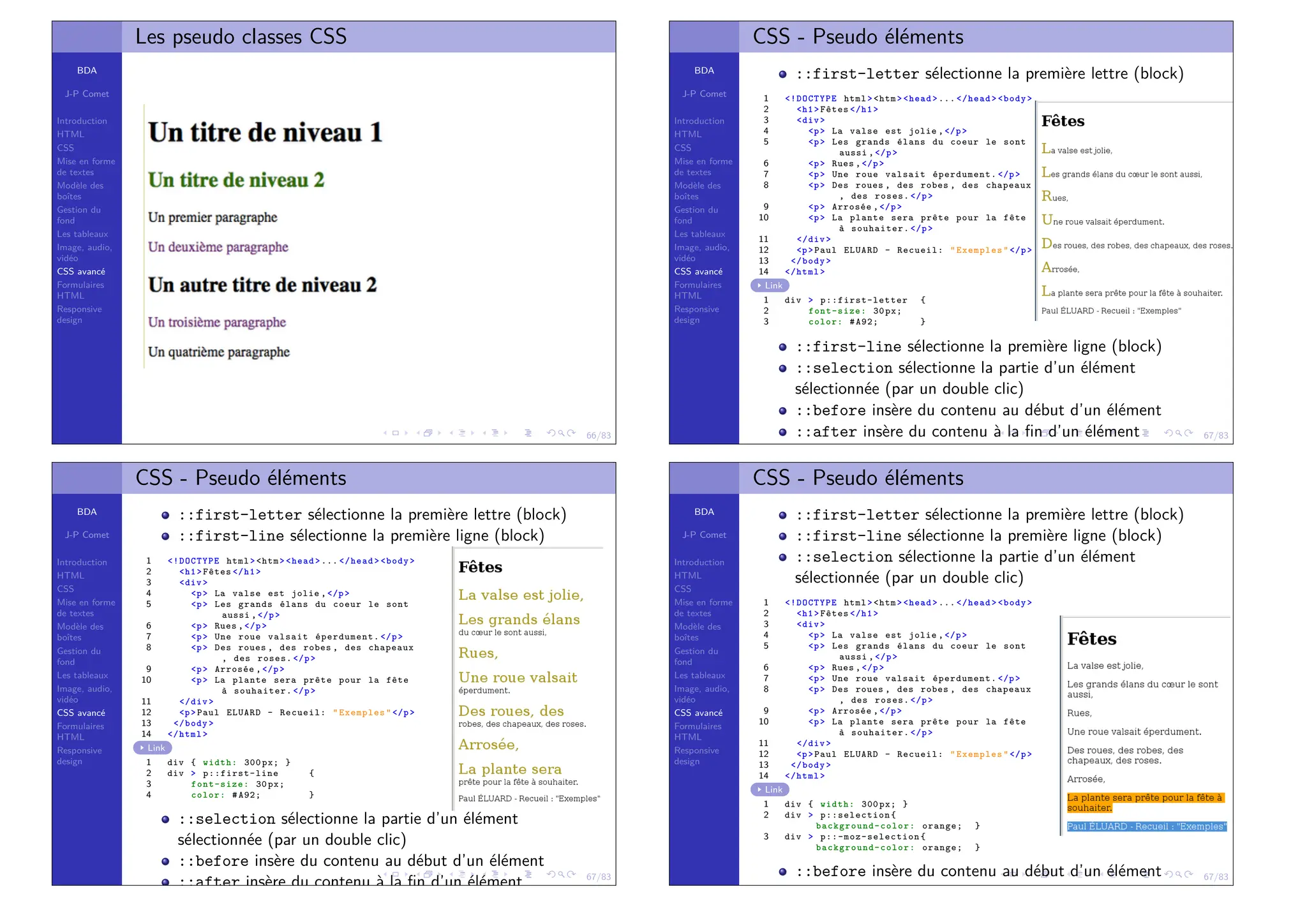Select 'Les tableaux' in the pseudo classes slide sidebar
This screenshot has height=924, width=1307.
(82, 234)
